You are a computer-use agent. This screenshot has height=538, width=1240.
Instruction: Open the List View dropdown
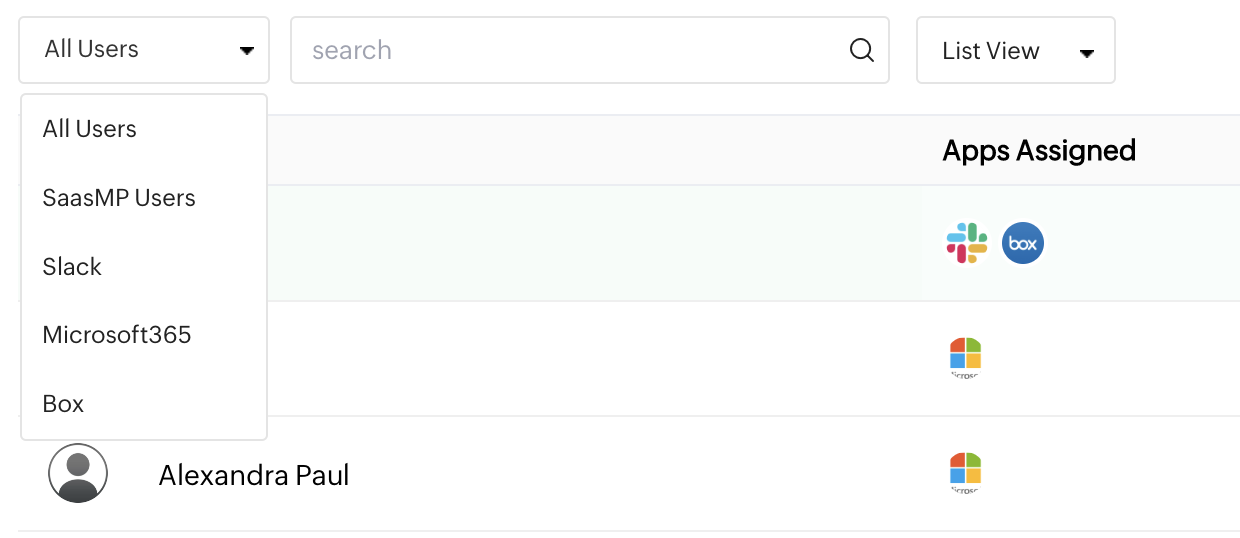point(1014,51)
